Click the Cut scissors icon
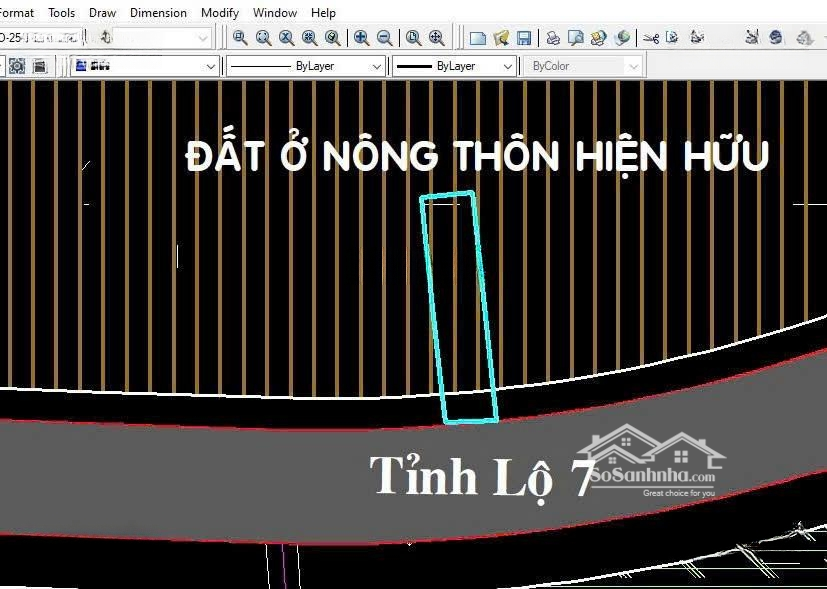 coord(650,38)
